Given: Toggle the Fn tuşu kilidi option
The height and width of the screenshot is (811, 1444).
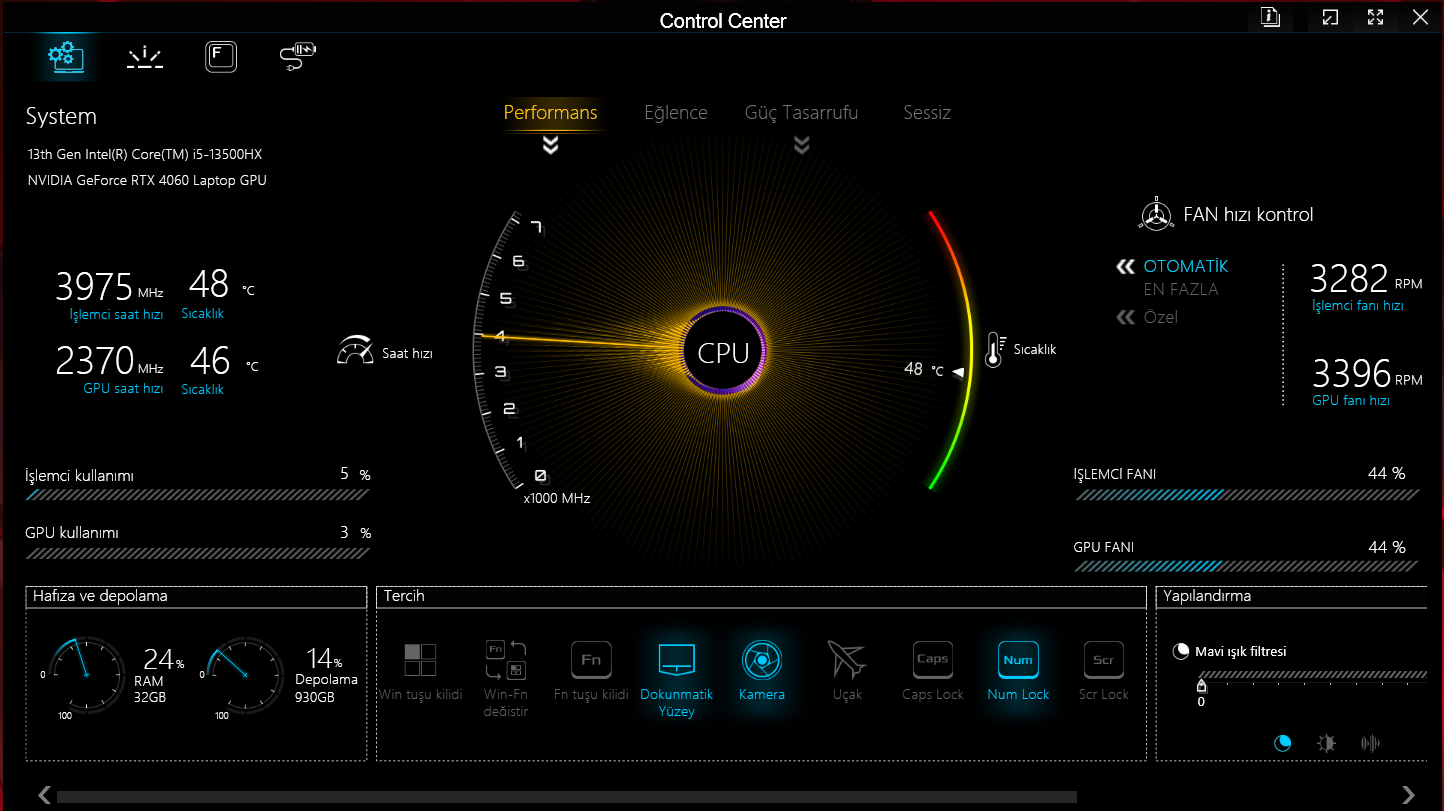Looking at the screenshot, I should point(591,671).
